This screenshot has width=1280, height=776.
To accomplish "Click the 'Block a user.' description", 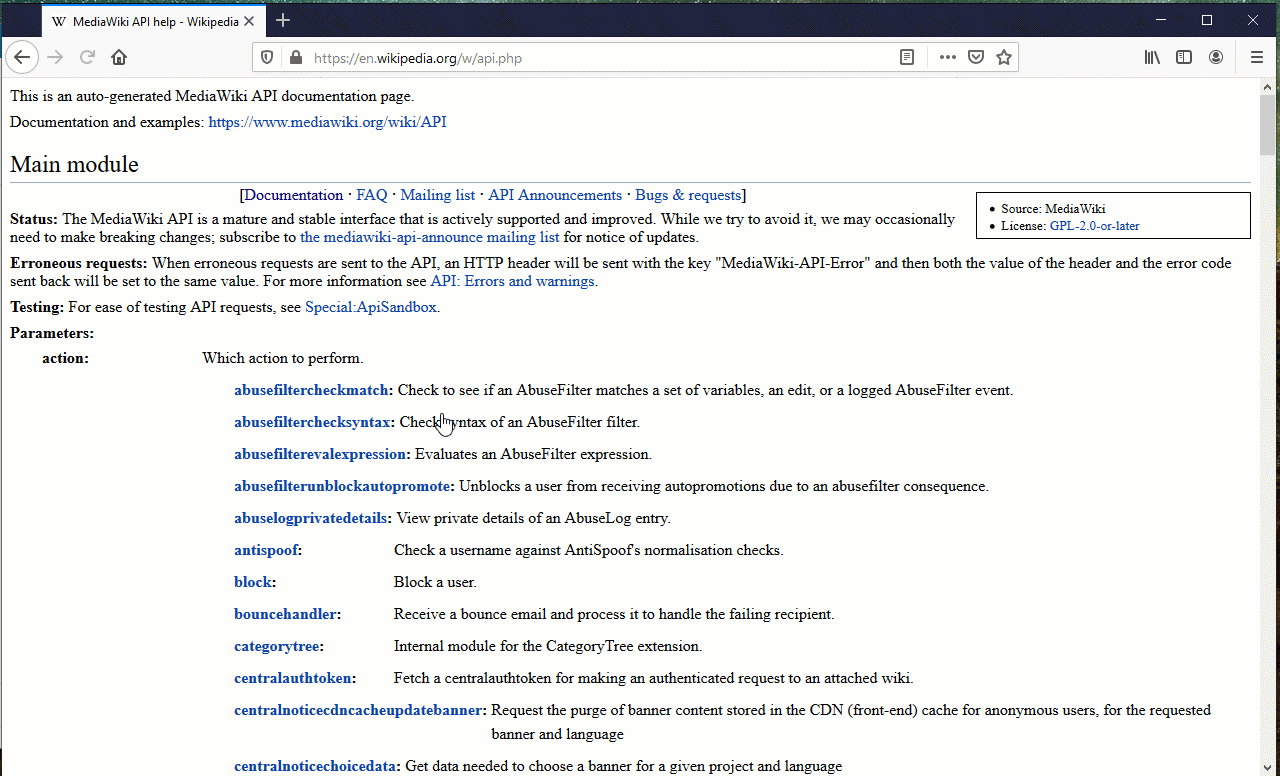I will click(x=435, y=582).
